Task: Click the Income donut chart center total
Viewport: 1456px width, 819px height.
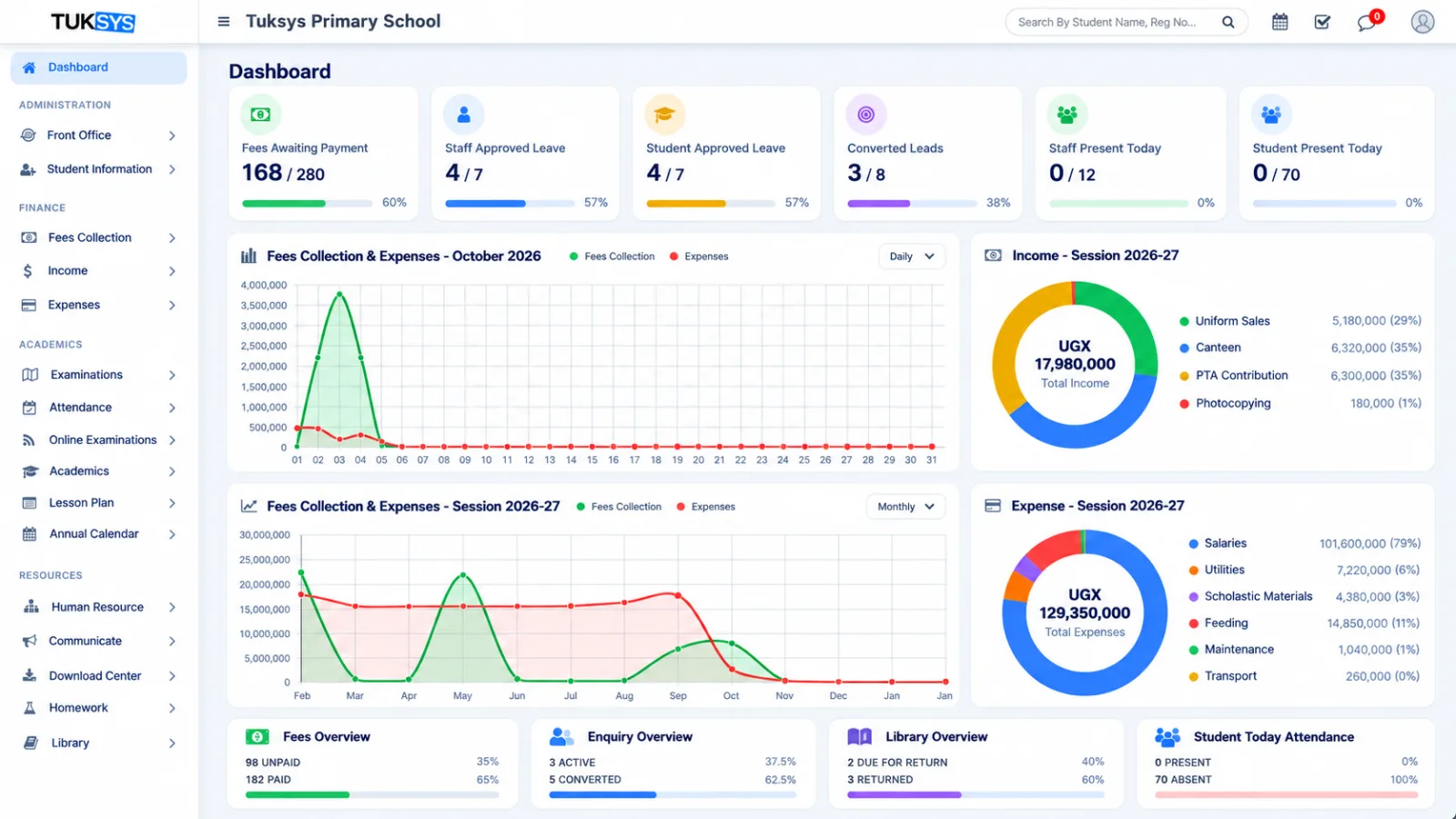Action: point(1075,364)
